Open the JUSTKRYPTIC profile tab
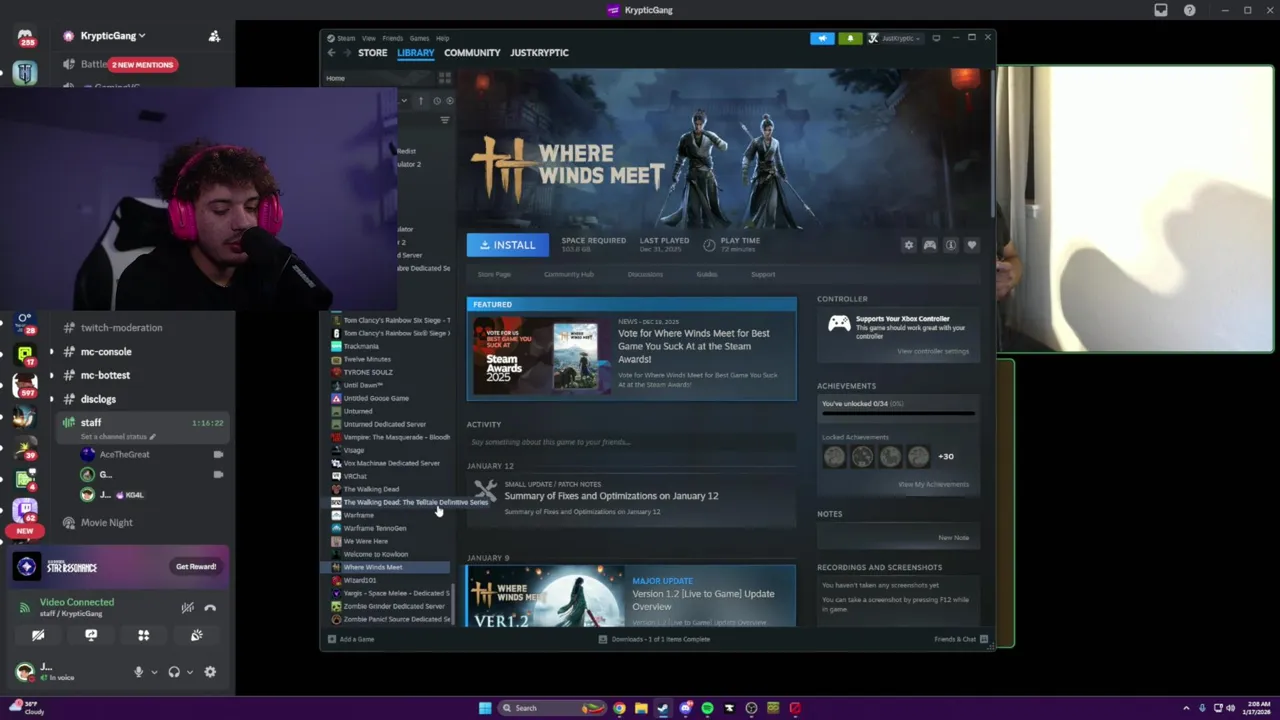The width and height of the screenshot is (1280, 720). [539, 53]
